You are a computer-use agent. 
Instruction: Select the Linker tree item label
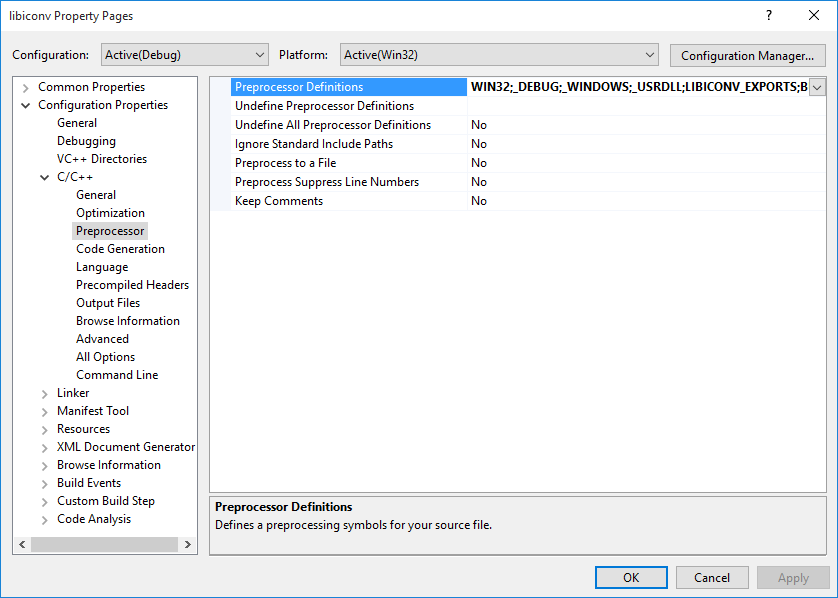(x=73, y=393)
